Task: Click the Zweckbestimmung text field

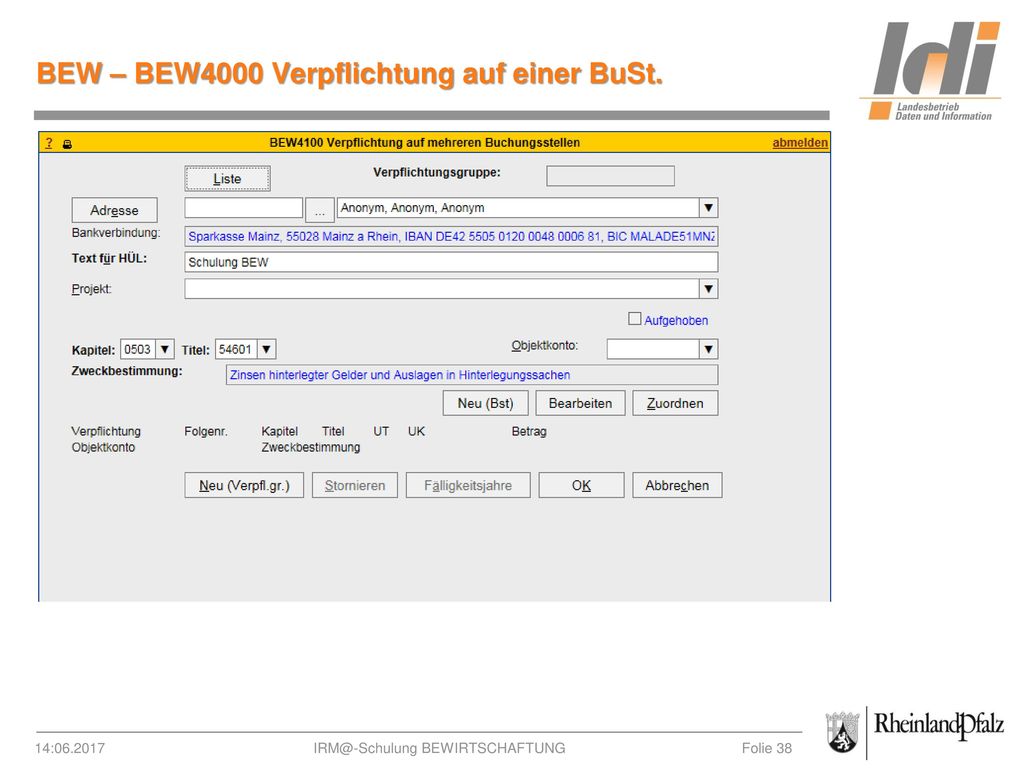Action: pyautogui.click(x=472, y=375)
